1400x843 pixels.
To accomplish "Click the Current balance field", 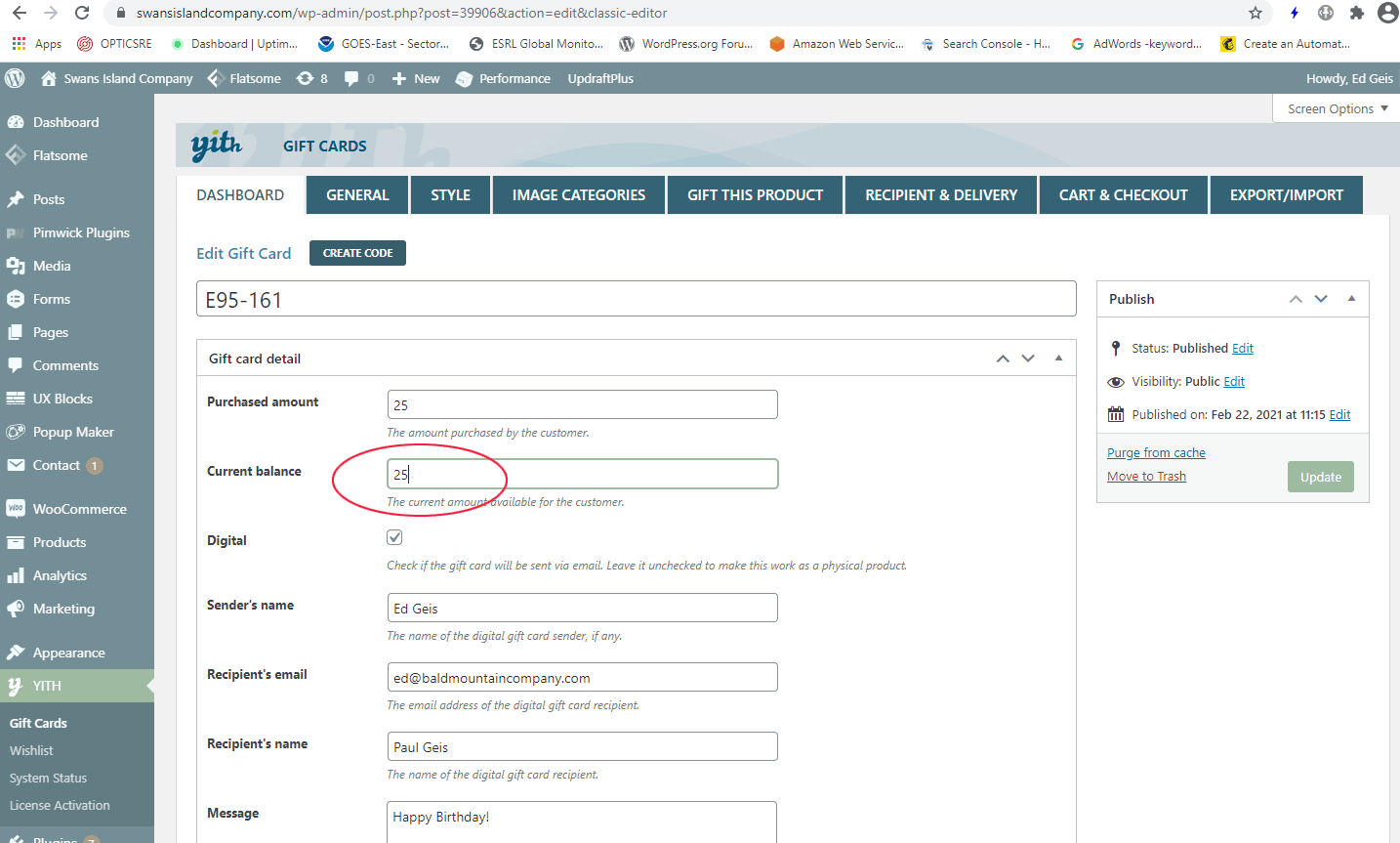I will pos(583,474).
